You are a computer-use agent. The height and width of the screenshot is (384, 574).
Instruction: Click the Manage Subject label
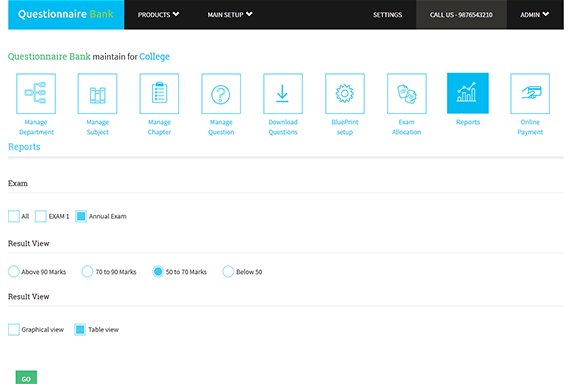(97, 127)
